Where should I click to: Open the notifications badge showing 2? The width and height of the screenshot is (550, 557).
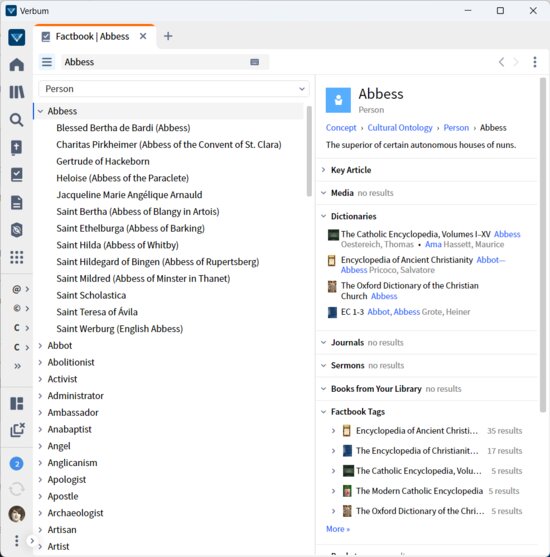[17, 464]
